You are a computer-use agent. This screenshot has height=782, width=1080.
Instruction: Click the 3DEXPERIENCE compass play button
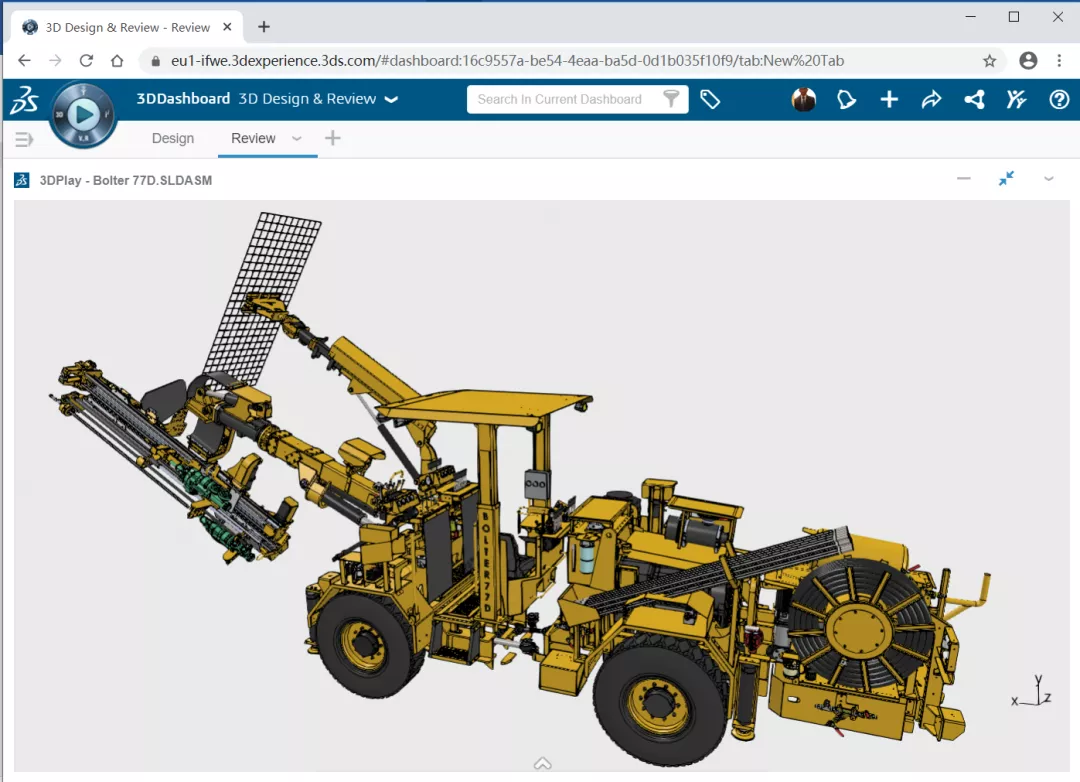pyautogui.click(x=83, y=114)
